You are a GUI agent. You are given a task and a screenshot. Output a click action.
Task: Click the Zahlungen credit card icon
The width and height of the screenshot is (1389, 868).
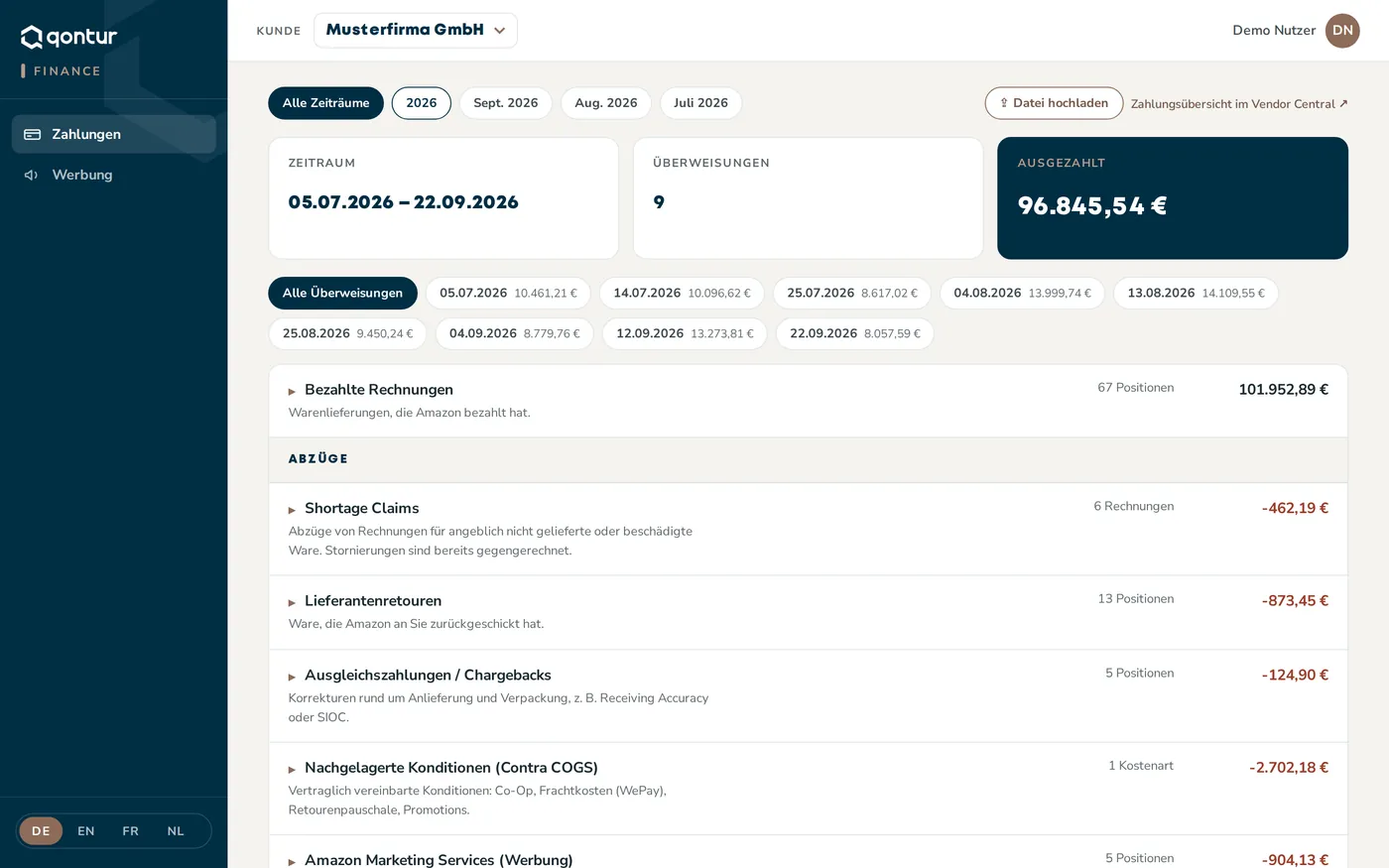[32, 134]
